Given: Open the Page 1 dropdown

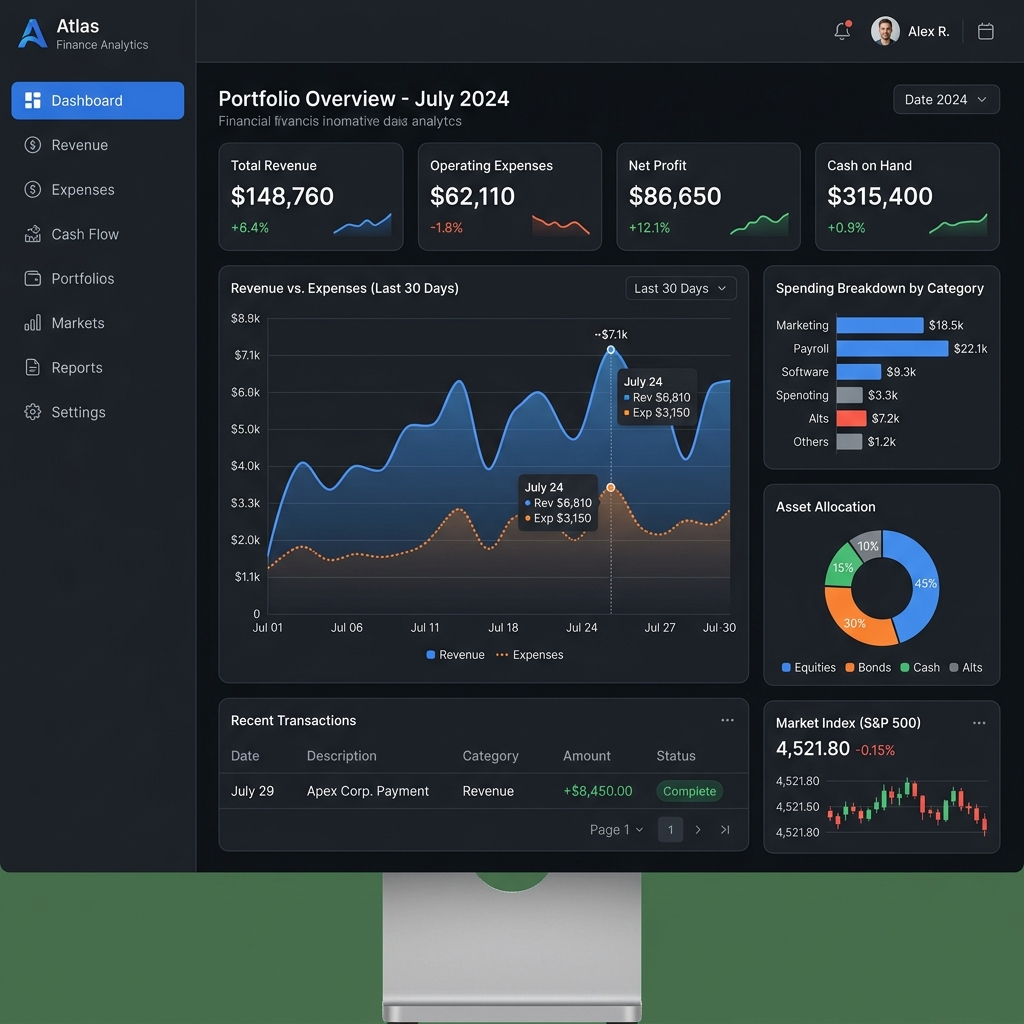Looking at the screenshot, I should point(616,829).
